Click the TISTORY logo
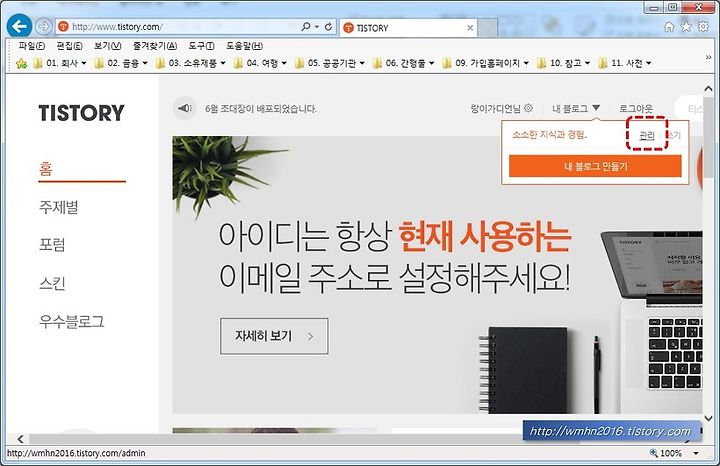The height and width of the screenshot is (466, 720). 82,113
